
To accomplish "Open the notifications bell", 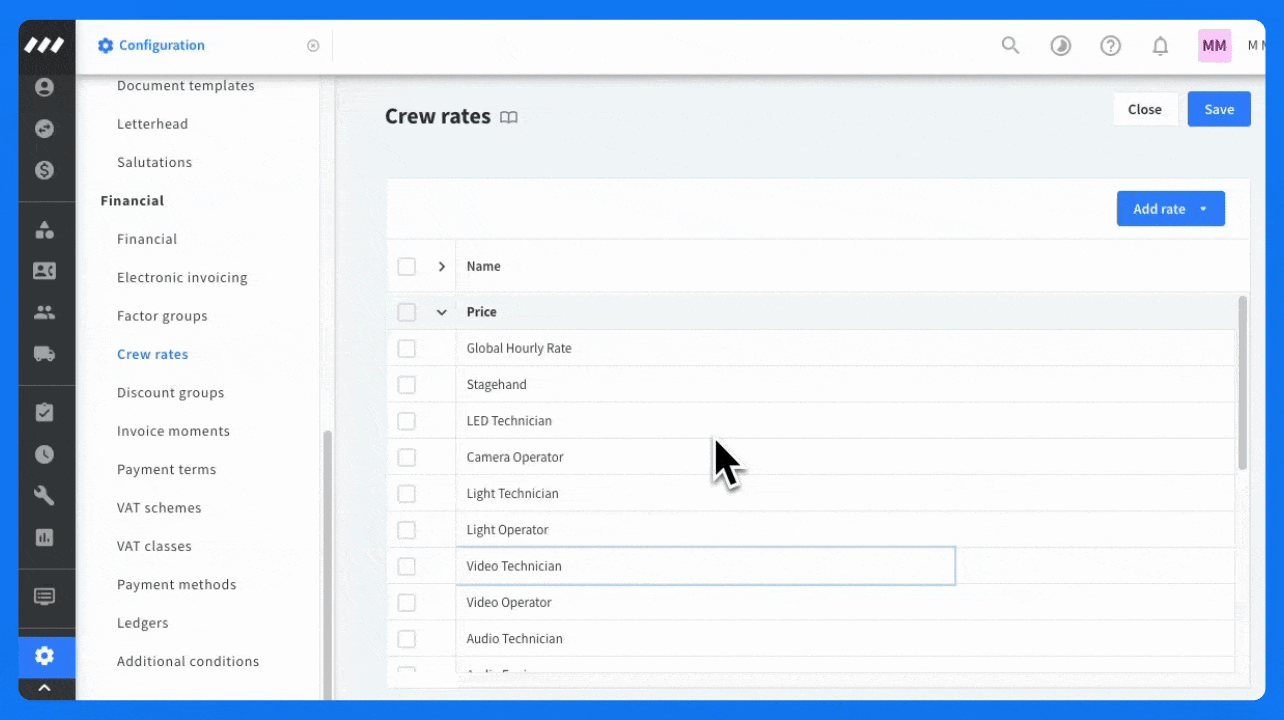I will 1160,45.
